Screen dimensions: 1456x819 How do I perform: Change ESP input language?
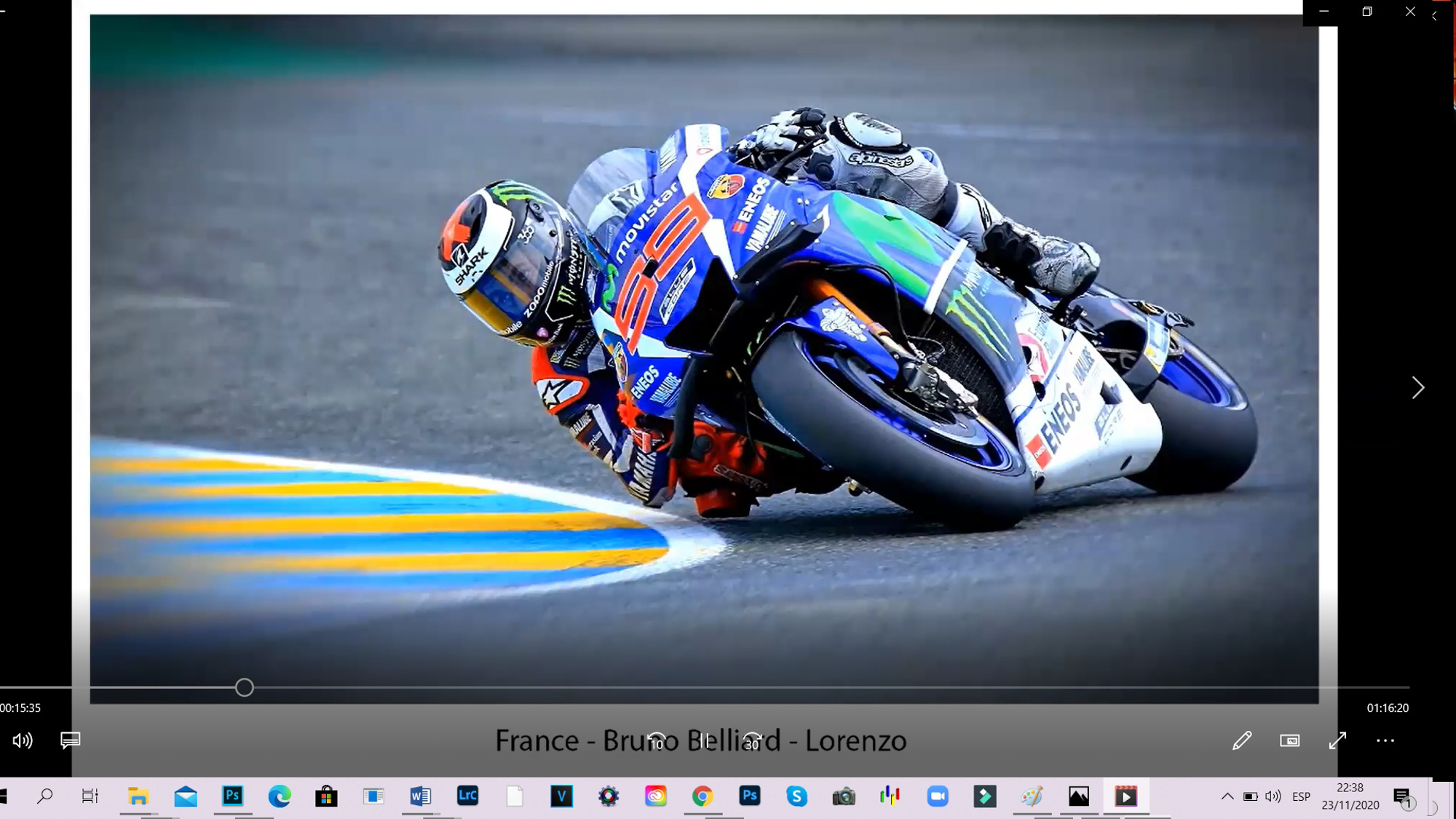pos(1301,796)
